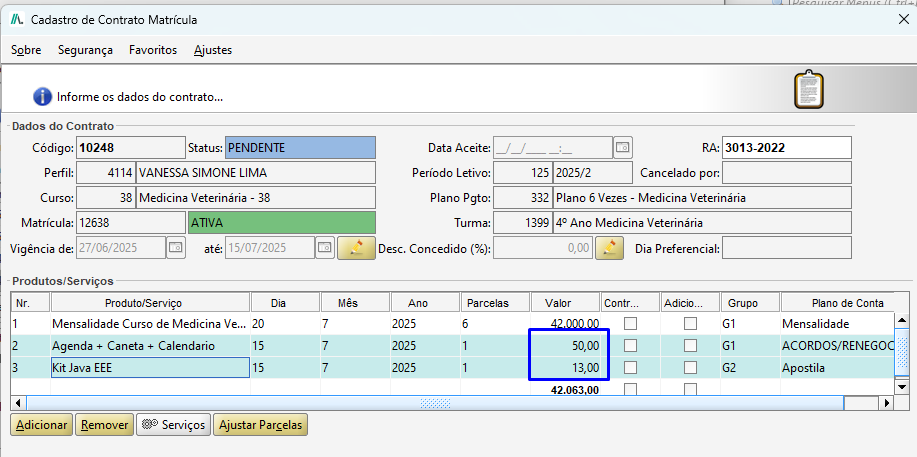Screen dimensions: 917x457
Task: Click the Produto/Serviço column header
Action: pyautogui.click(x=151, y=303)
